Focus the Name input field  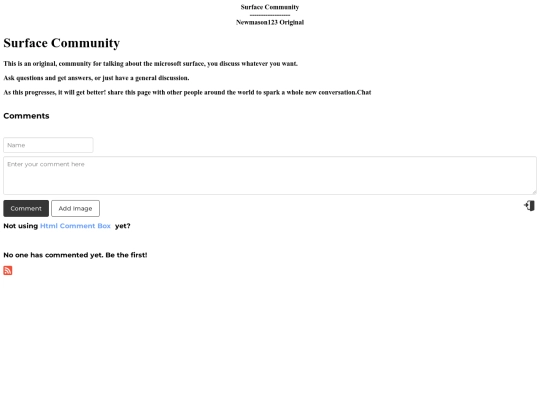(x=48, y=145)
